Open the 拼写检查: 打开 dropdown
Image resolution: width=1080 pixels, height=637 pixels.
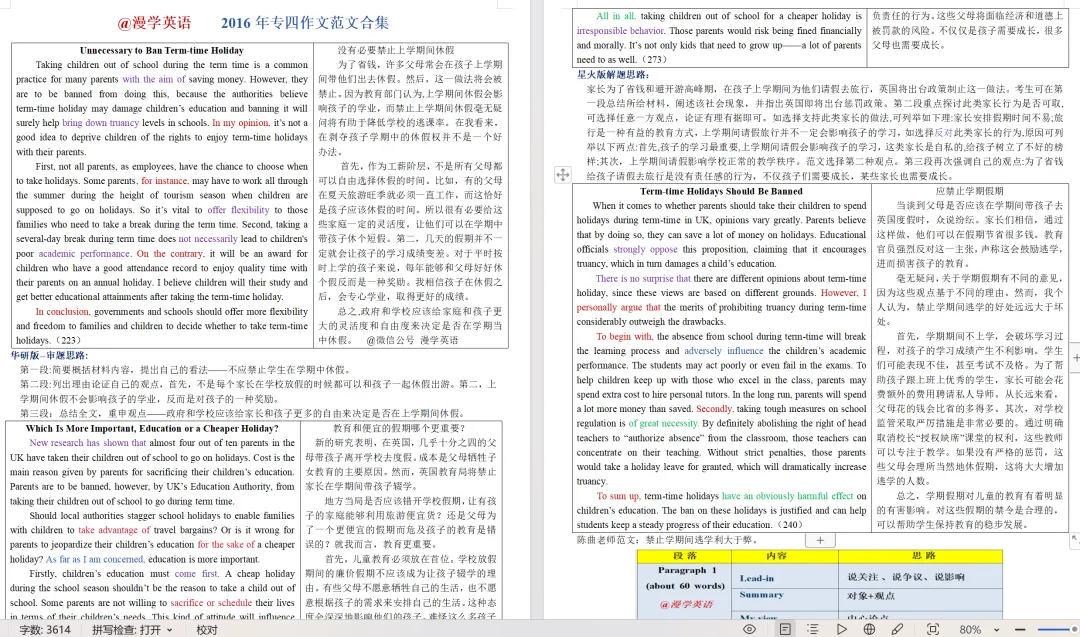point(132,629)
